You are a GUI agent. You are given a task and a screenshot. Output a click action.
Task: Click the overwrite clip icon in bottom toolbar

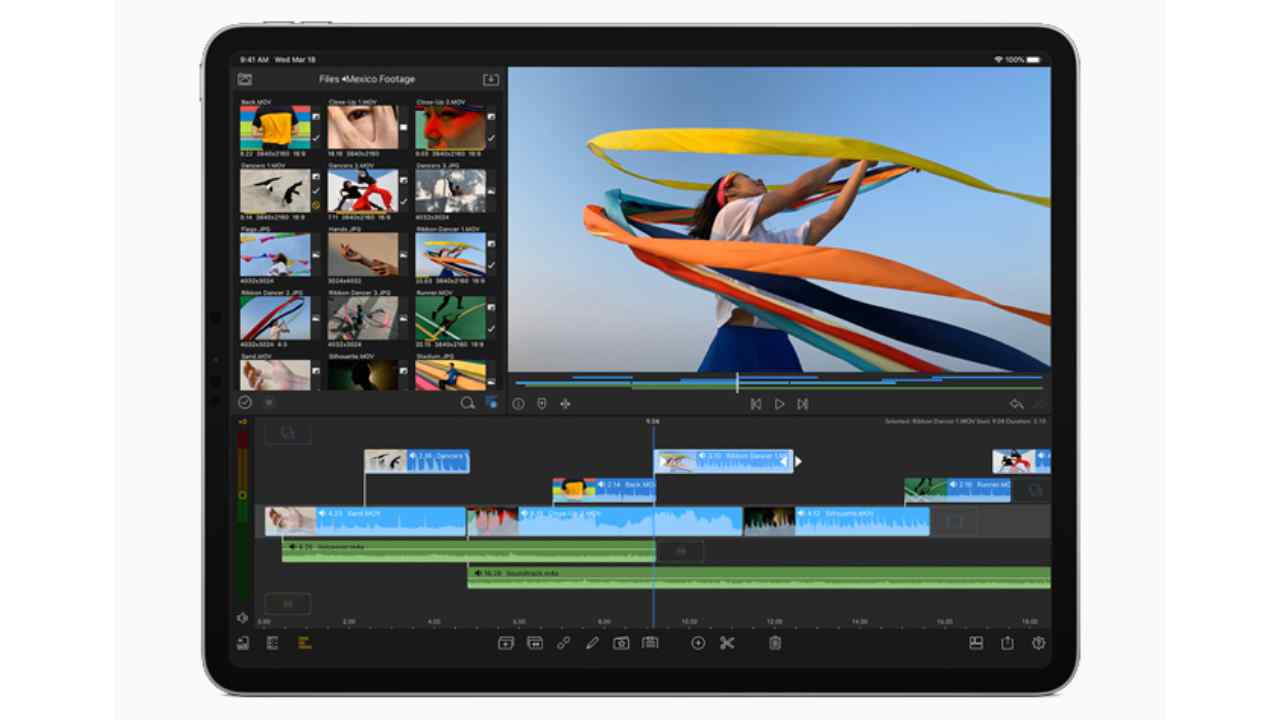[x=535, y=643]
